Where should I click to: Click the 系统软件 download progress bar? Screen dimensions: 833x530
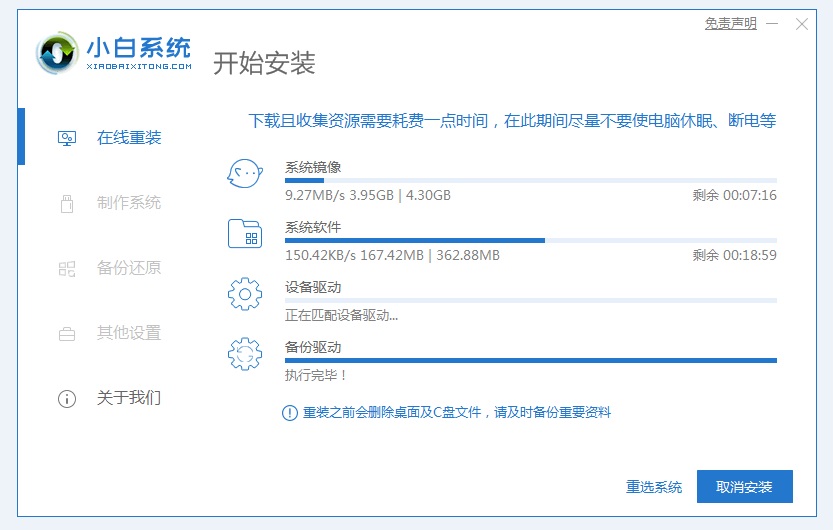tap(530, 240)
